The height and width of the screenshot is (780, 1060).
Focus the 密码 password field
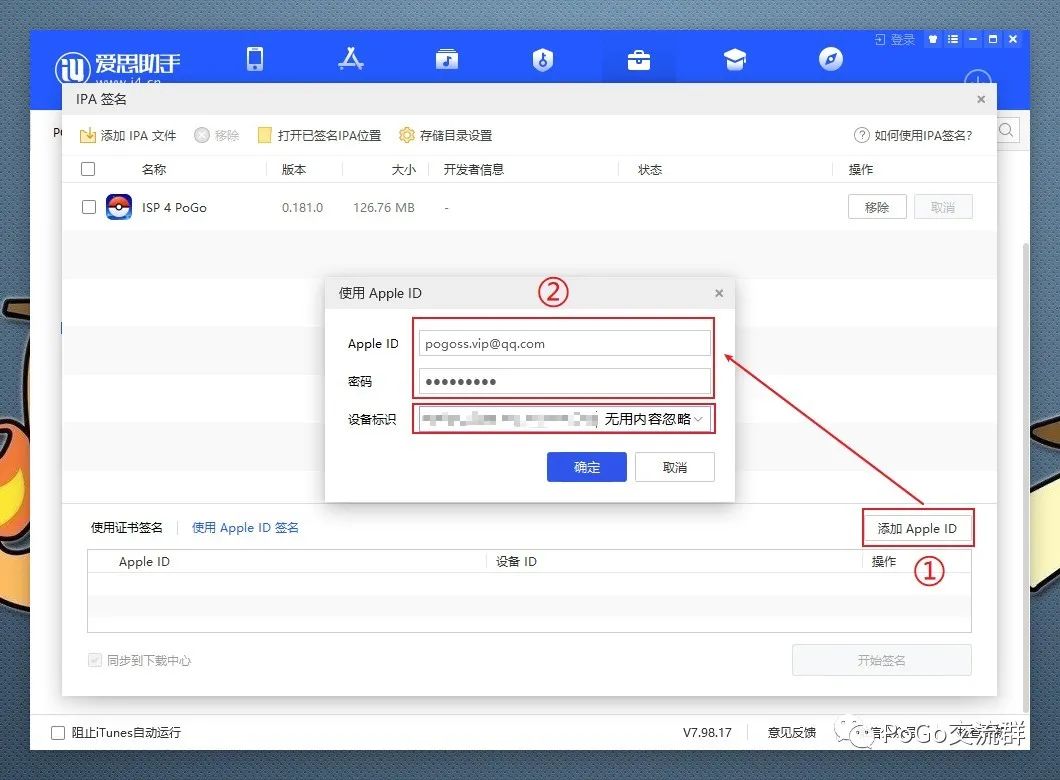click(564, 381)
